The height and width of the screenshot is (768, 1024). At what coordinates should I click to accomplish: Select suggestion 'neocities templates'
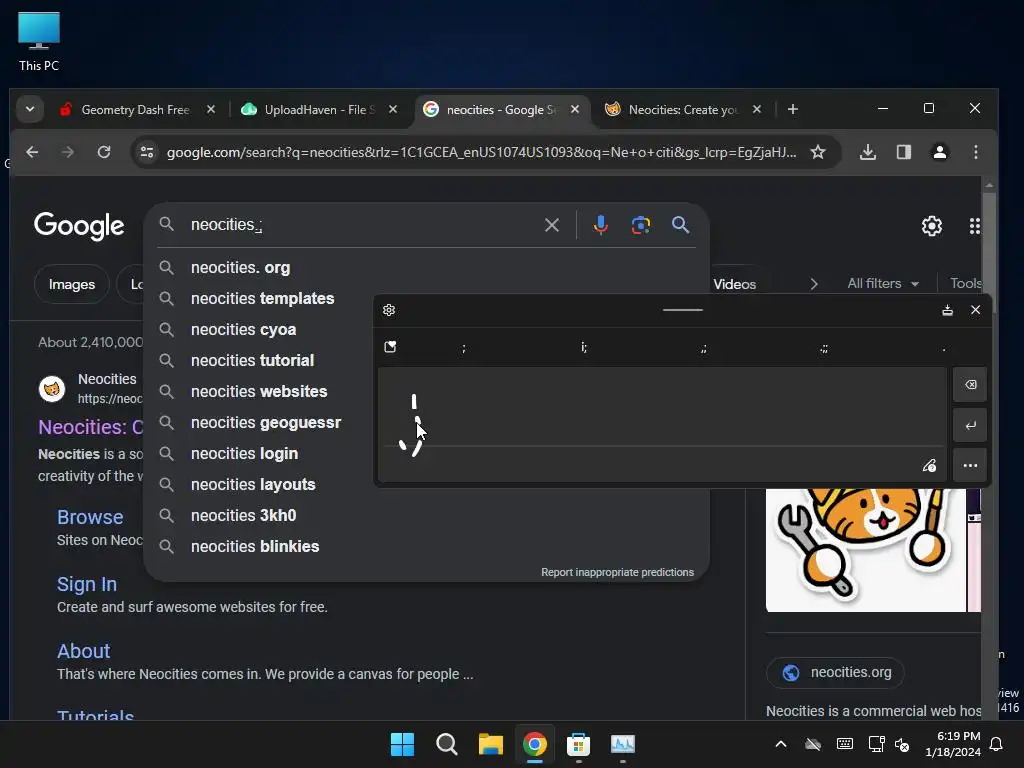coord(263,298)
